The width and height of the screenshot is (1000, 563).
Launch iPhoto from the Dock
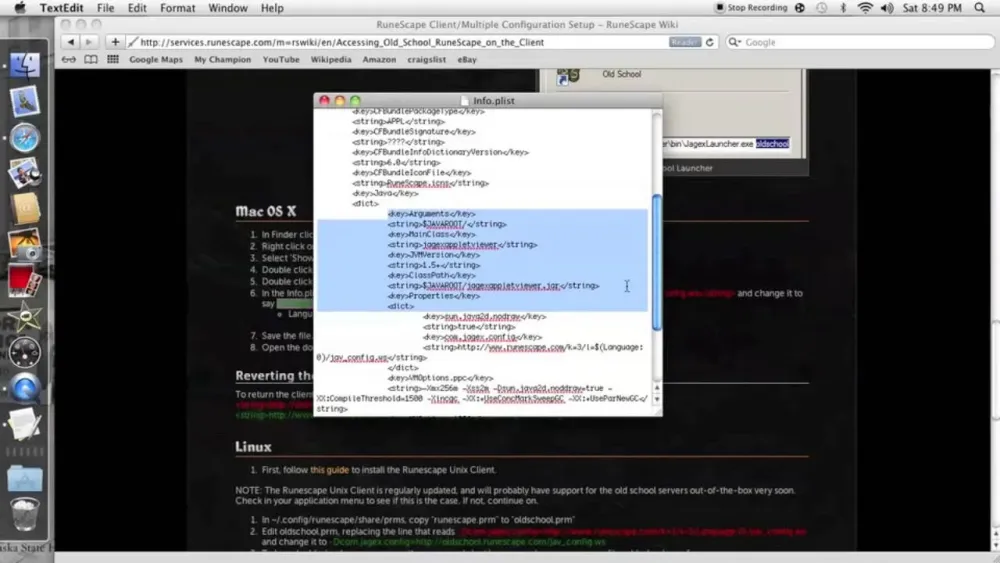coord(24,245)
